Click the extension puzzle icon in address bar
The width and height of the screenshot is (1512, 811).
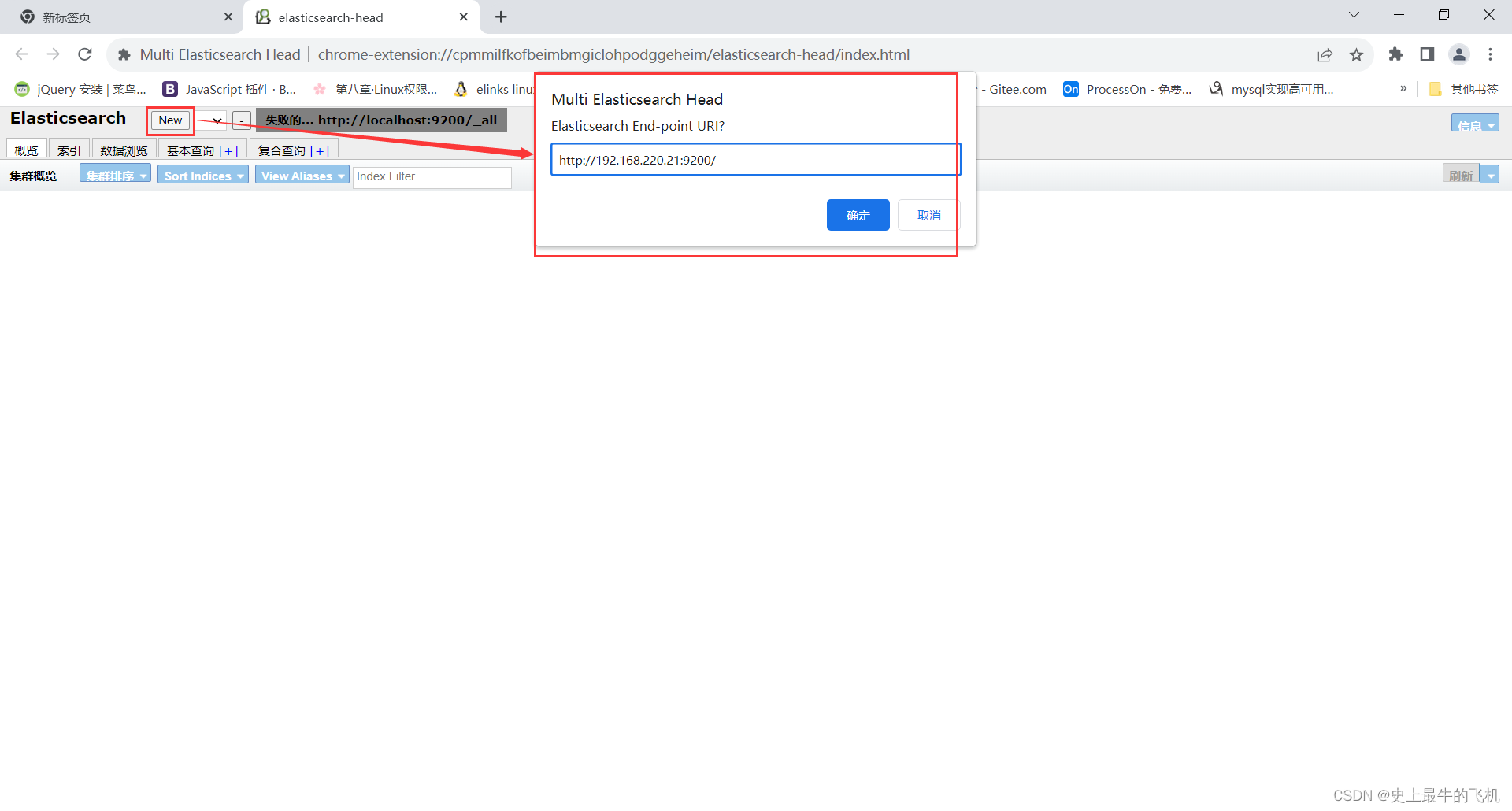pyautogui.click(x=124, y=55)
